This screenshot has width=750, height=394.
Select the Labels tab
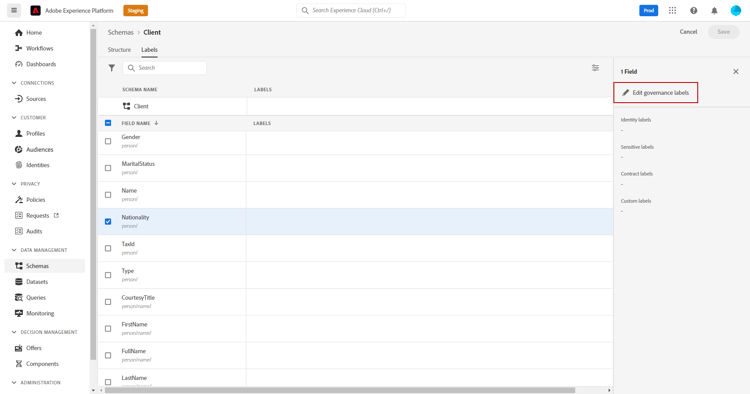click(149, 50)
